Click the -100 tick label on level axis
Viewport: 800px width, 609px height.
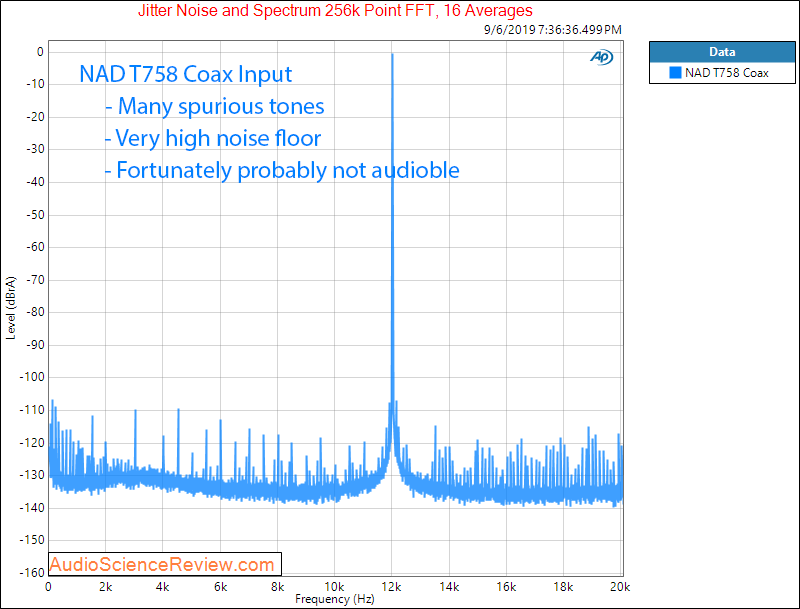[x=32, y=377]
